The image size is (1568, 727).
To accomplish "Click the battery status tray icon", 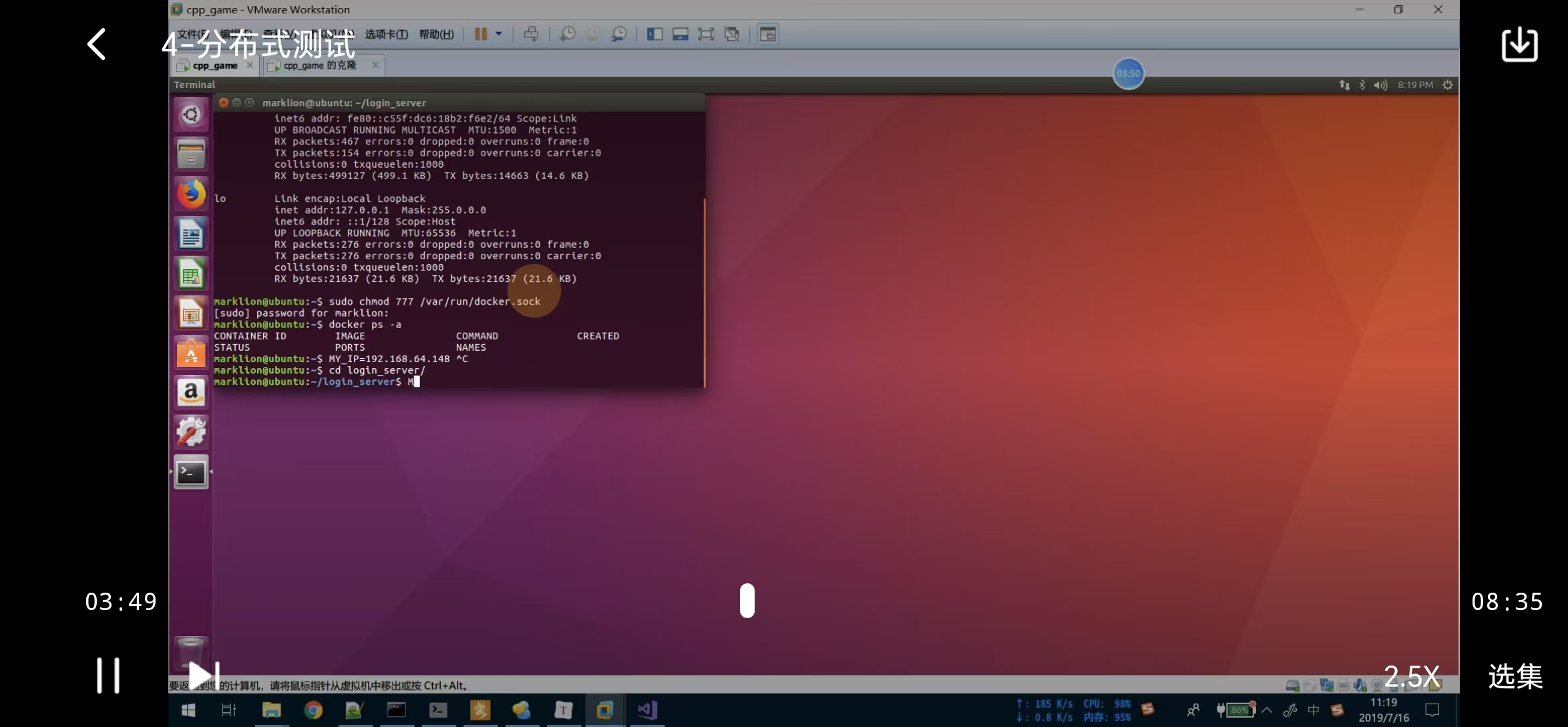I will pos(1235,710).
